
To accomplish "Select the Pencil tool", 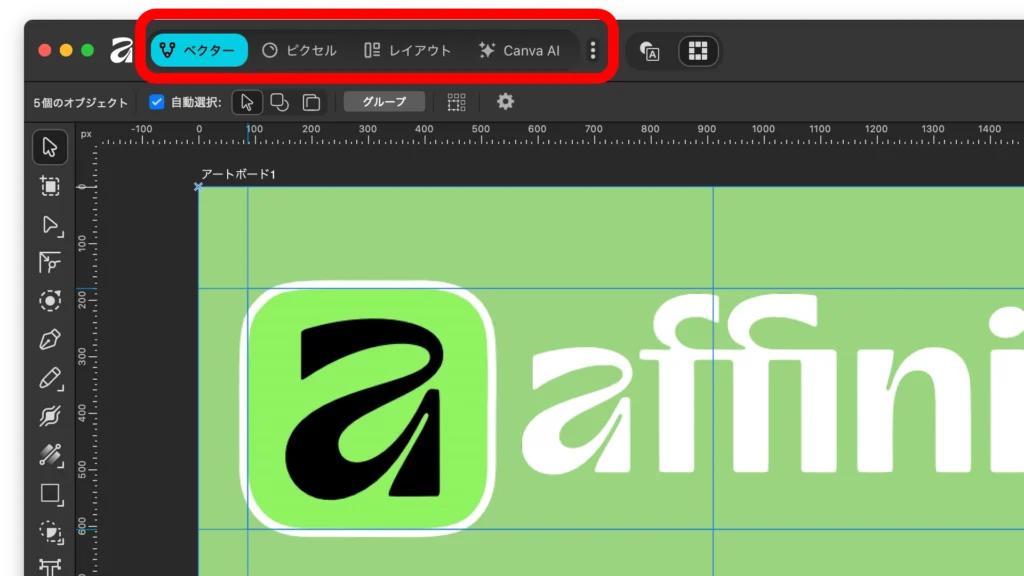I will tap(48, 378).
